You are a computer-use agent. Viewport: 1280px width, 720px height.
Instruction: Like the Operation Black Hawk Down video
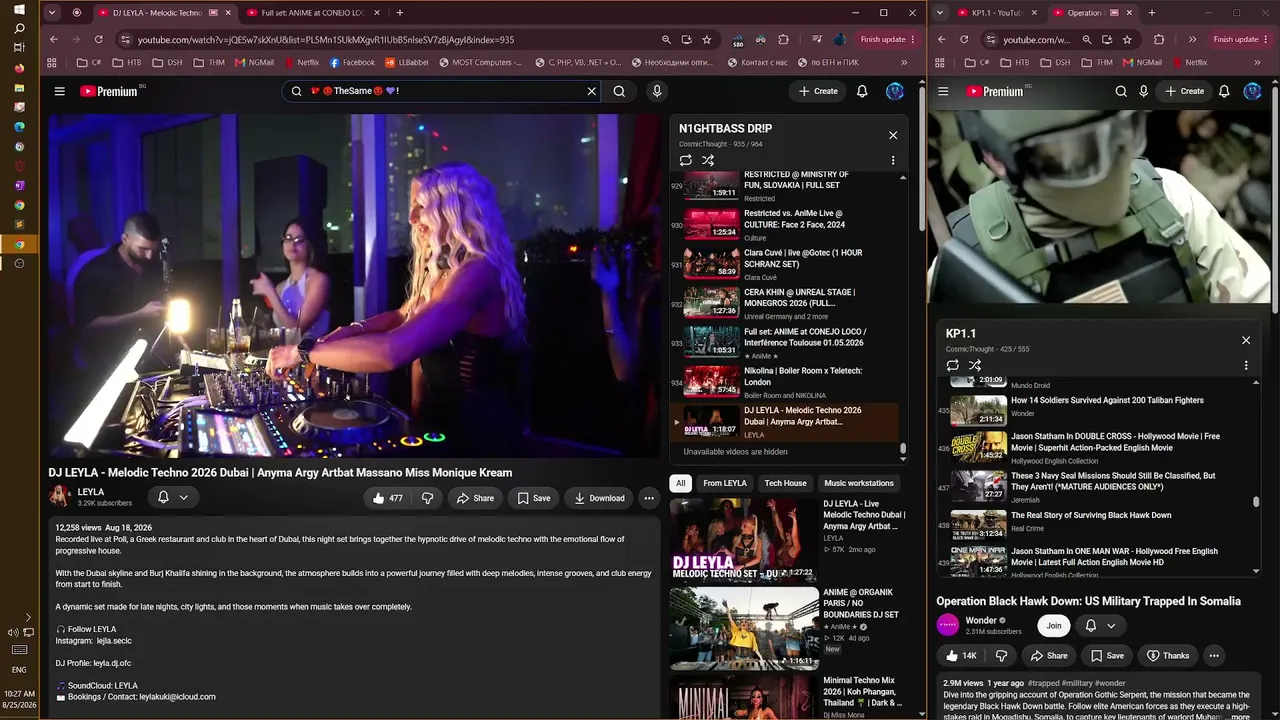click(x=961, y=656)
